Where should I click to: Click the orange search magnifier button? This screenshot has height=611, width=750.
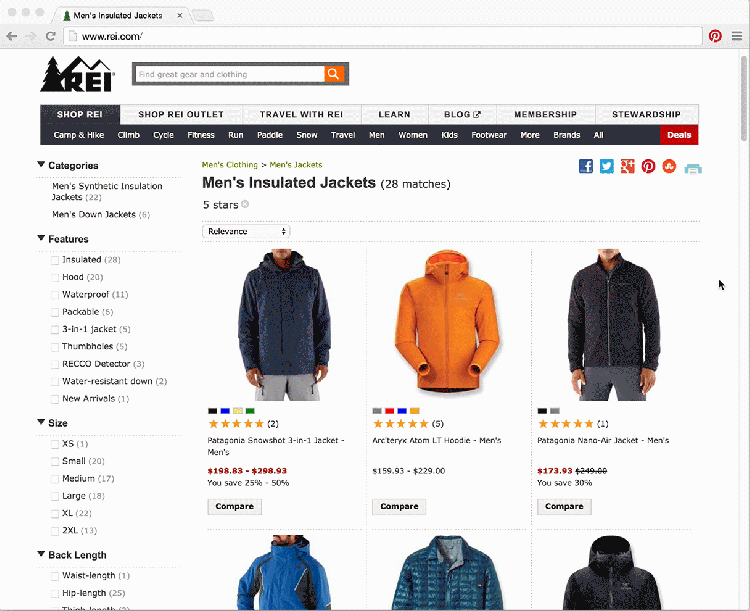334,74
